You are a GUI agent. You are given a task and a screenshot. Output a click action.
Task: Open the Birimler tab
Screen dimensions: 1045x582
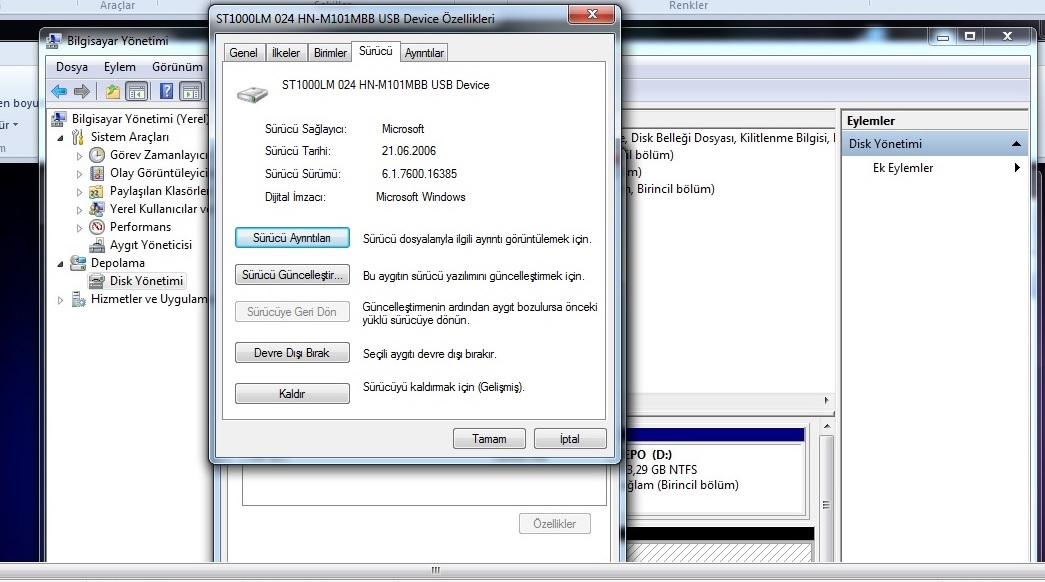[330, 53]
